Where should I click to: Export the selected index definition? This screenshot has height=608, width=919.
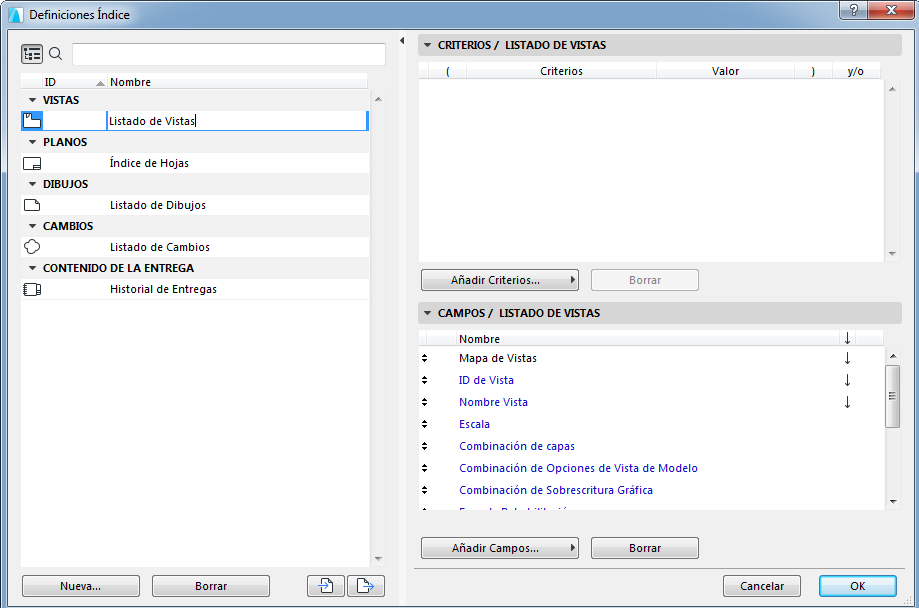(x=365, y=585)
